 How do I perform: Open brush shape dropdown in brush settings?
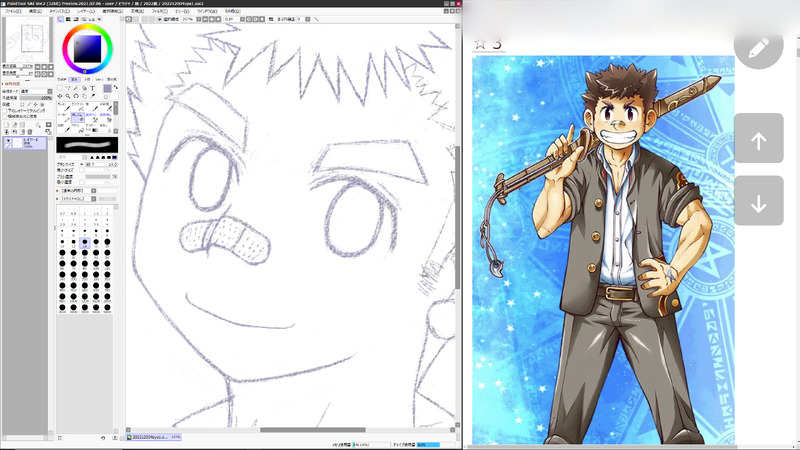(93, 191)
